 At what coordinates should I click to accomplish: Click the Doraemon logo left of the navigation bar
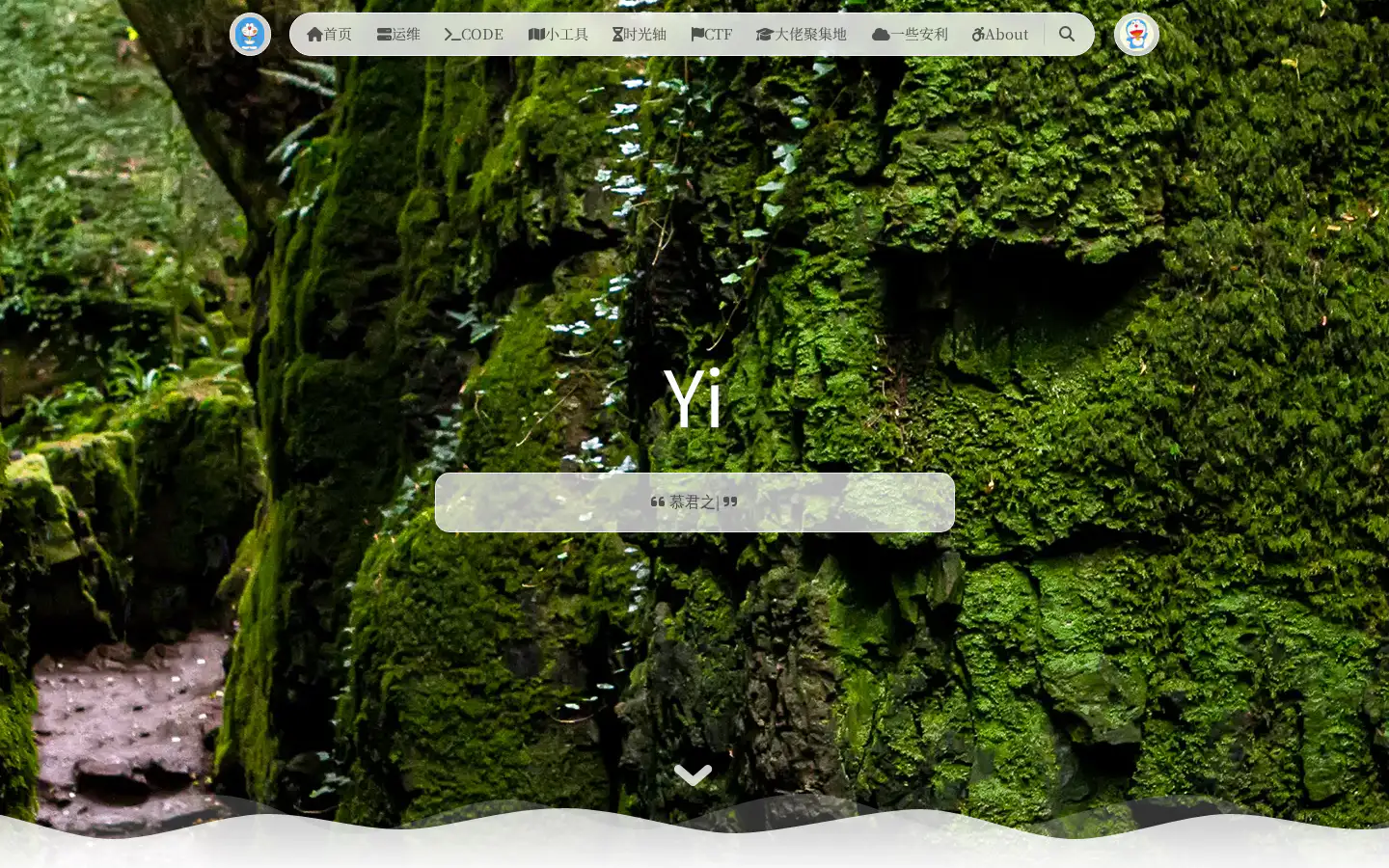click(x=250, y=35)
